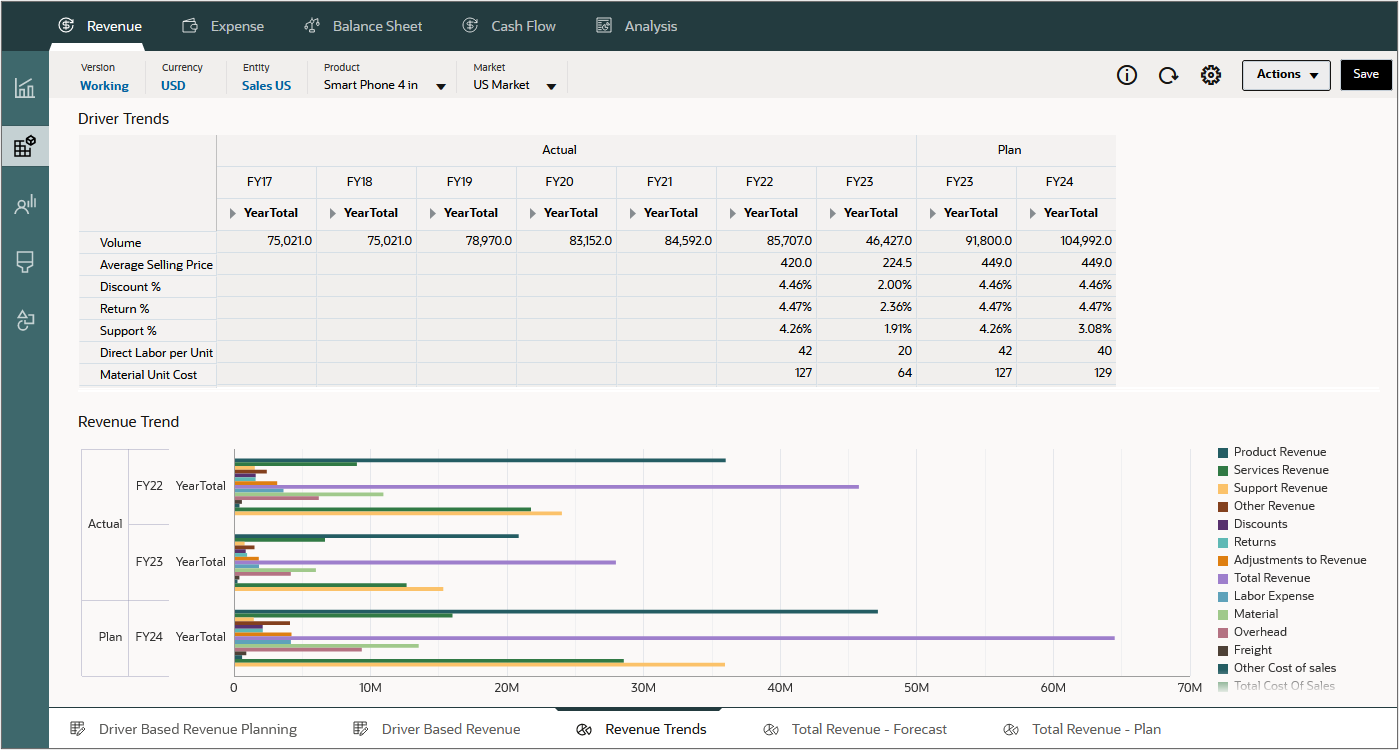1399x750 pixels.
Task: Click the refresh icon in header
Action: pyautogui.click(x=1168, y=75)
